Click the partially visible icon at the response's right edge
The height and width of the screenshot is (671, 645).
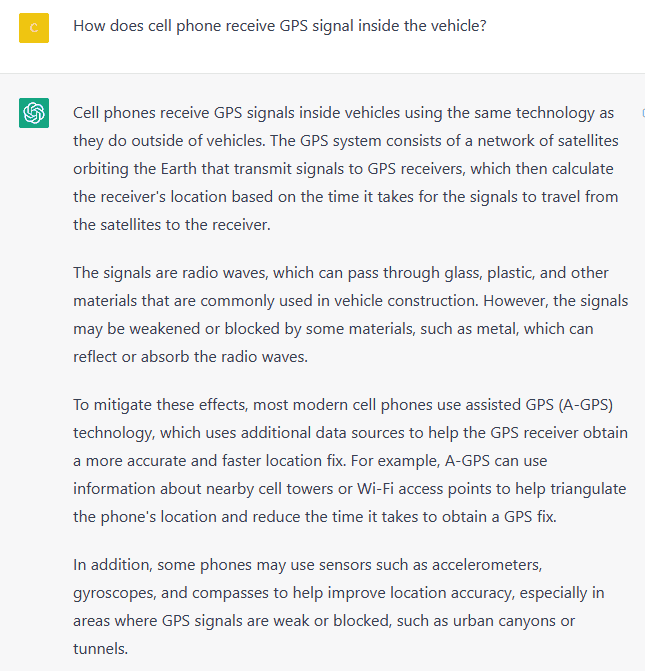pos(643,113)
